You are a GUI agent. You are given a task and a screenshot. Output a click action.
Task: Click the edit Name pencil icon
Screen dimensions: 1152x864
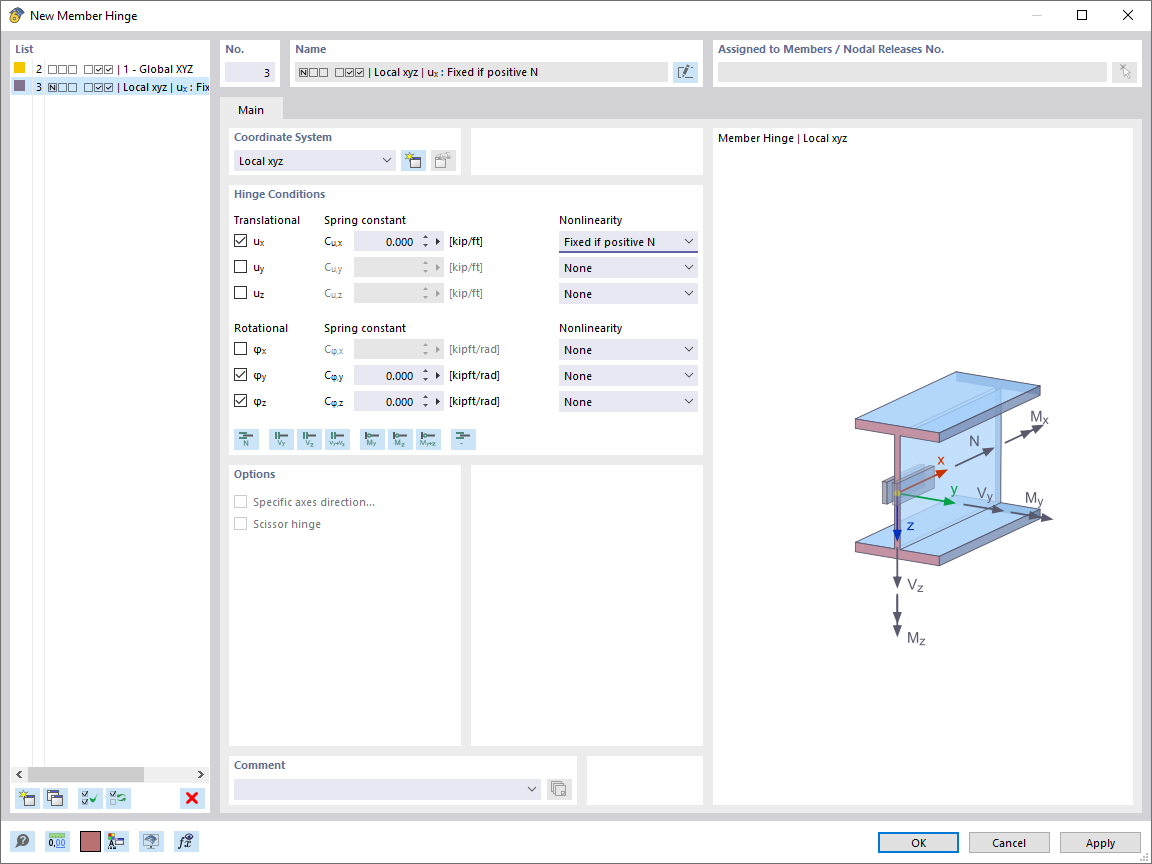pos(685,71)
